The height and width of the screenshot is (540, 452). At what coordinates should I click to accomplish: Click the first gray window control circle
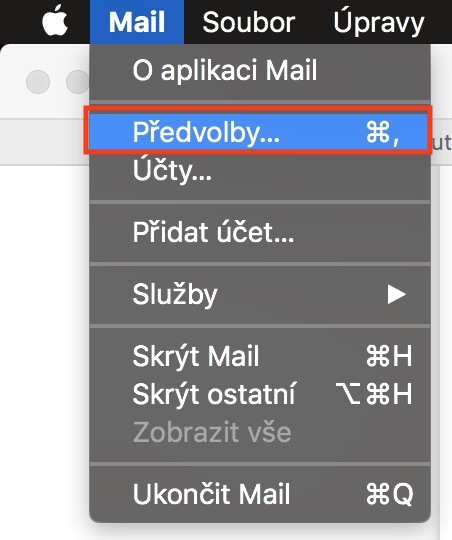pyautogui.click(x=38, y=82)
